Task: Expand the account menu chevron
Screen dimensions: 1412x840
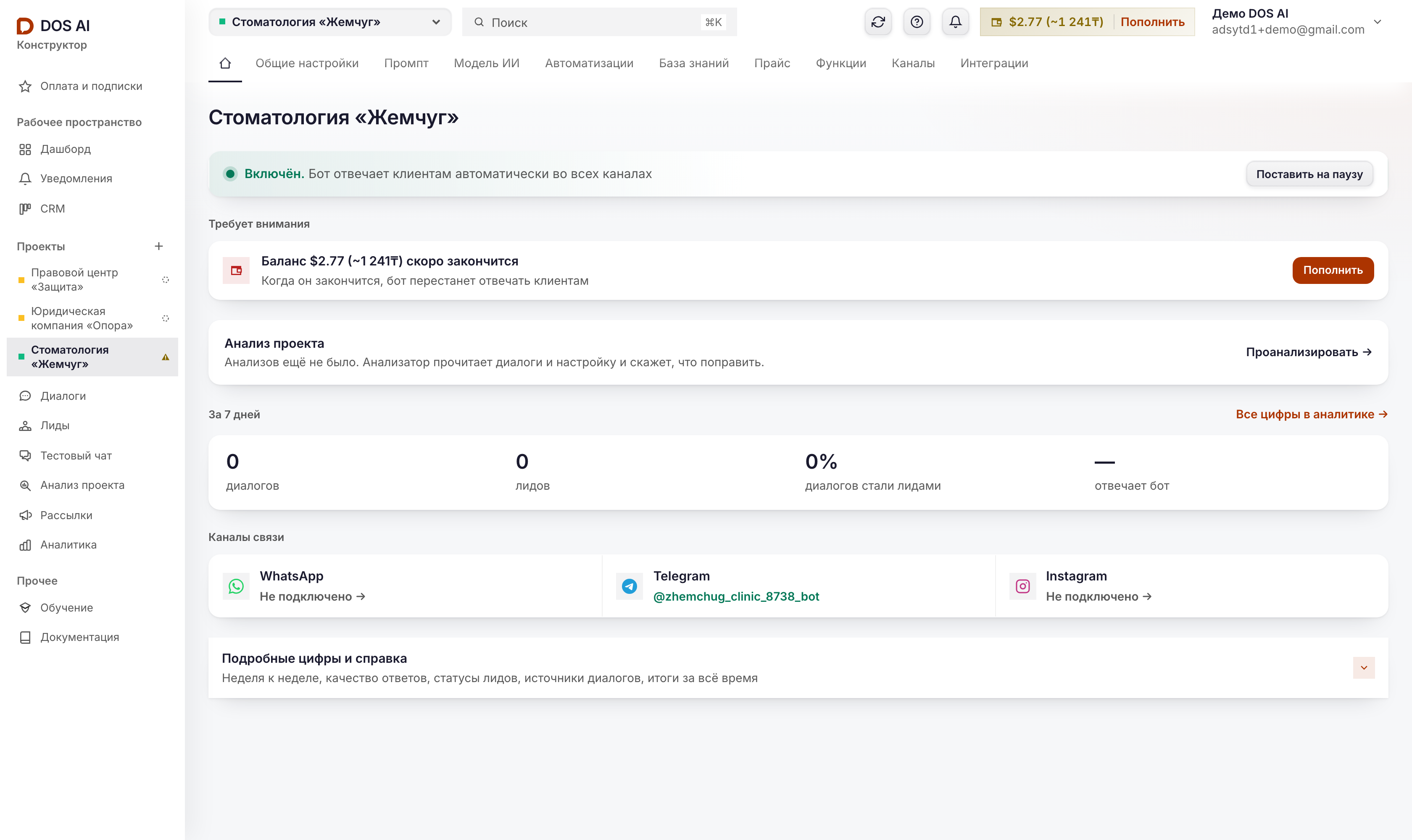Action: click(x=1378, y=22)
